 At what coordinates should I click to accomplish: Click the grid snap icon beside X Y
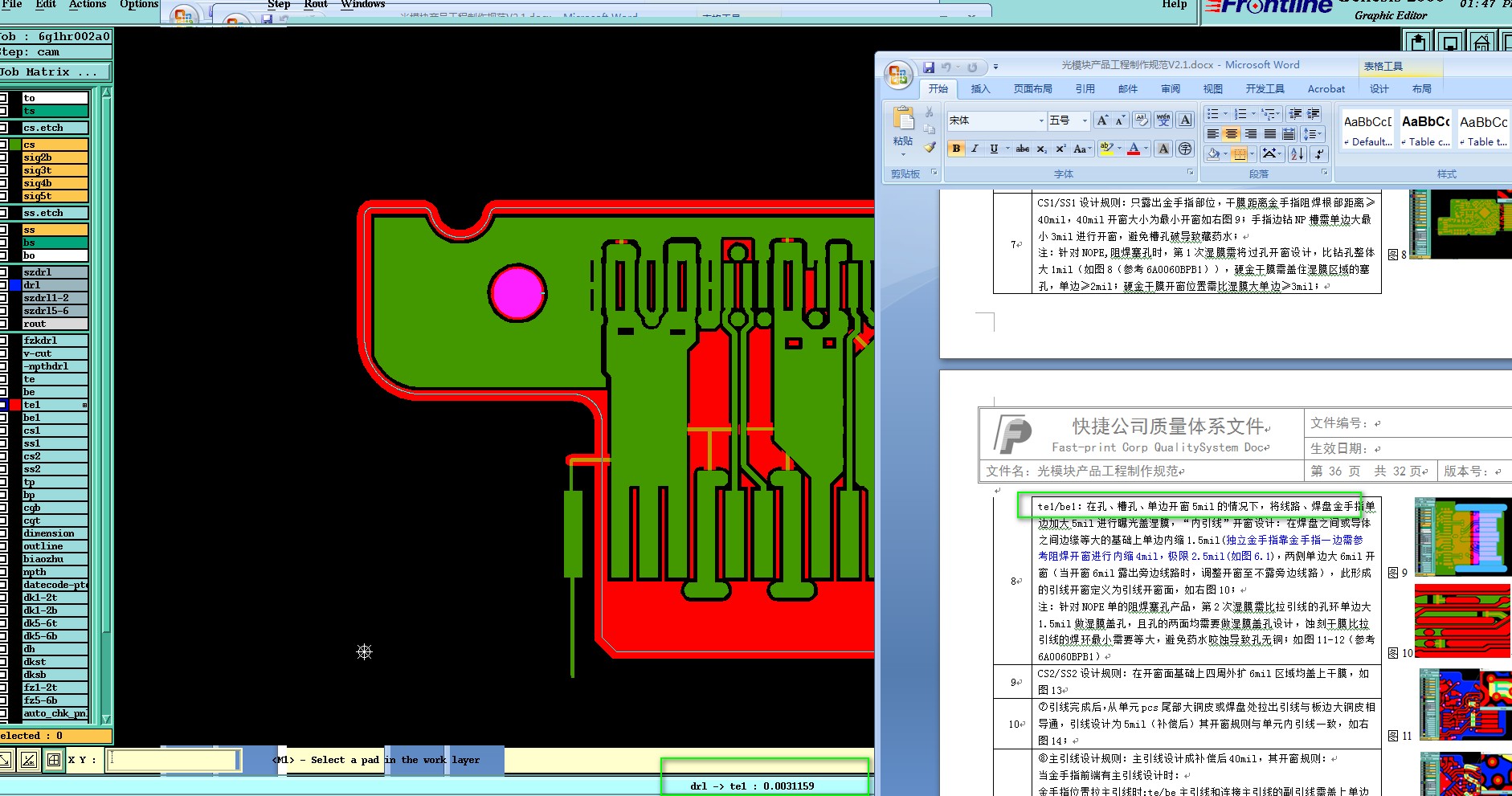point(54,760)
